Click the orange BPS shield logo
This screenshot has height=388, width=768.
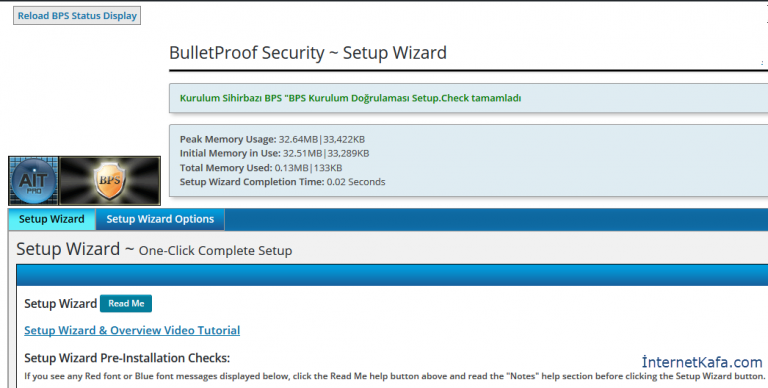110,181
